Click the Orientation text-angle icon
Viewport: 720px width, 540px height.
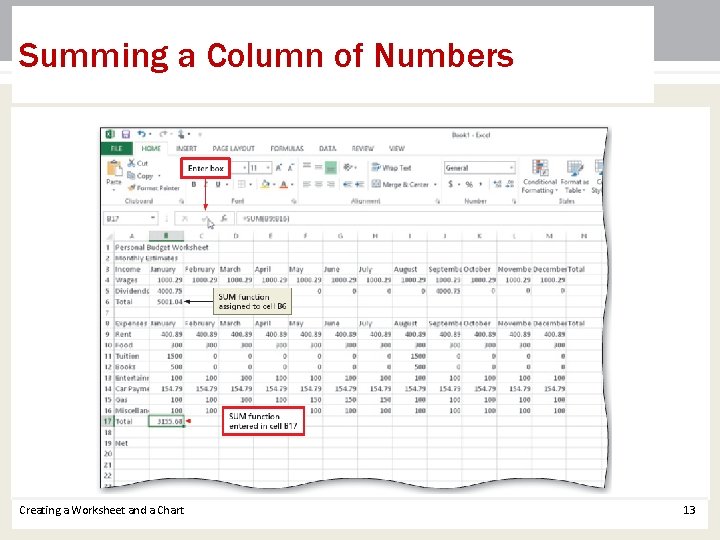348,167
